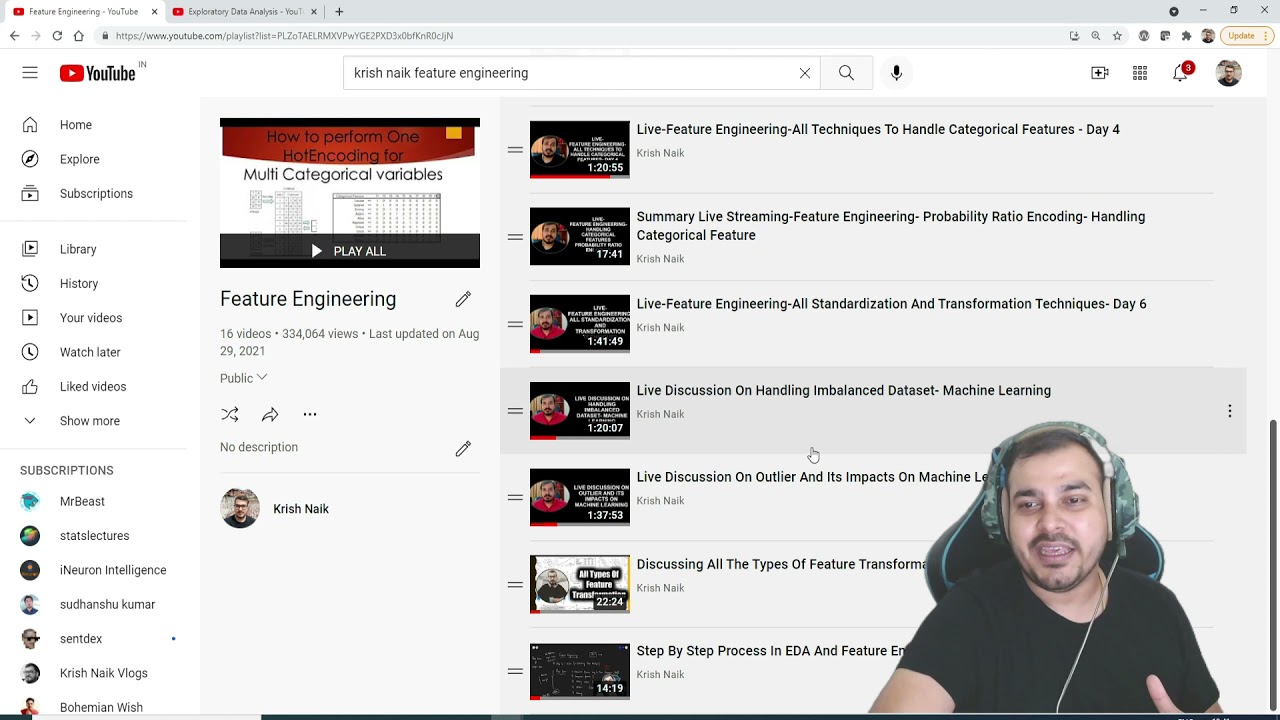Edit the playlist title with the pencil icon

click(463, 299)
